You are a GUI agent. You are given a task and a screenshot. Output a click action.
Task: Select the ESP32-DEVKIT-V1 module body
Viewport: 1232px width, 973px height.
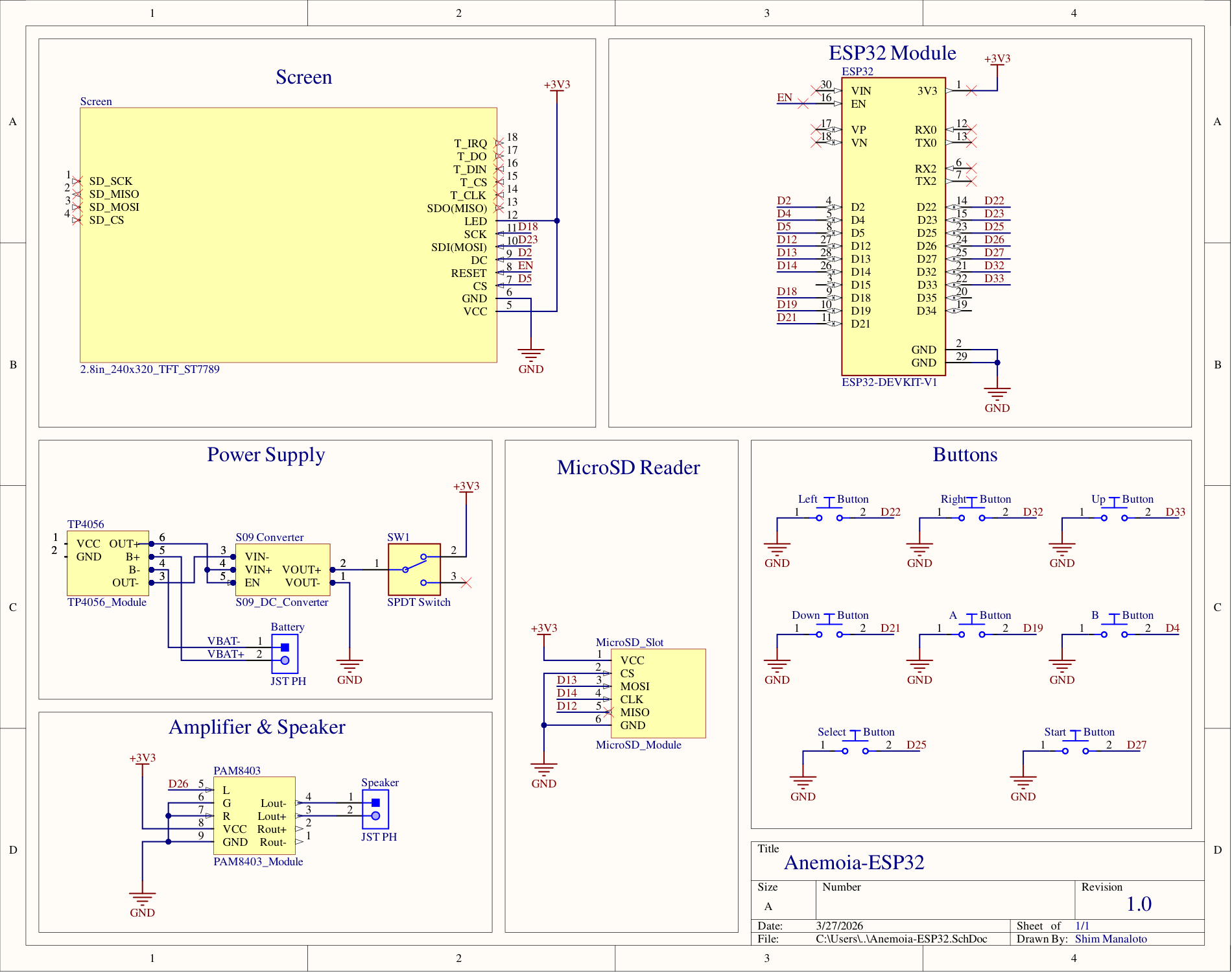pyautogui.click(x=894, y=226)
